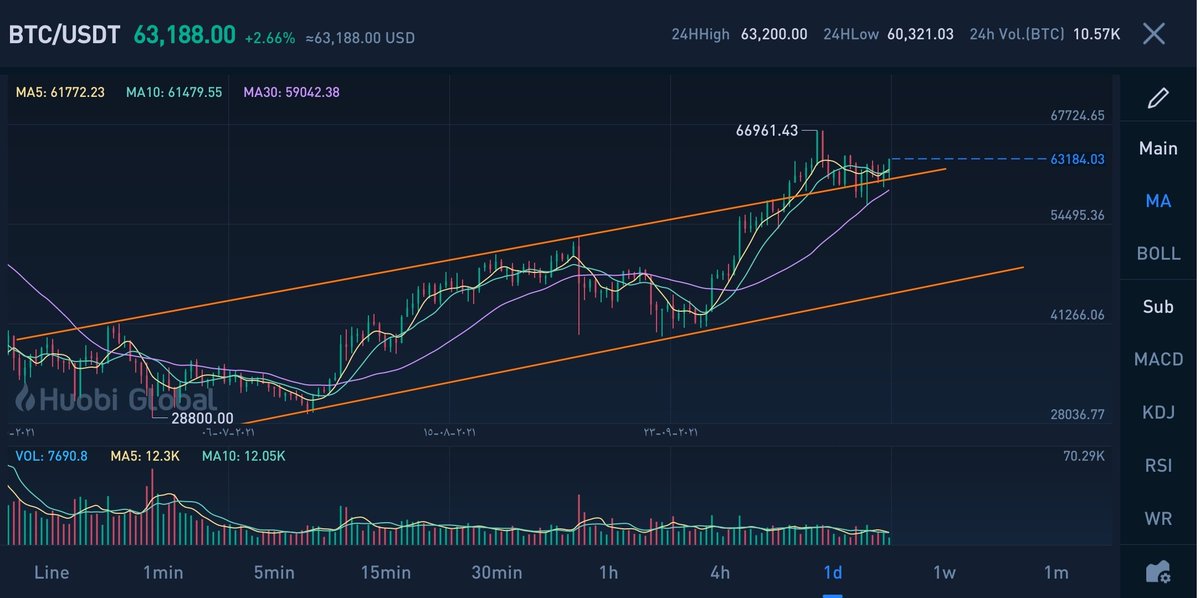Image resolution: width=1200 pixels, height=598 pixels.
Task: Toggle the MA main indicator
Action: click(x=1158, y=201)
